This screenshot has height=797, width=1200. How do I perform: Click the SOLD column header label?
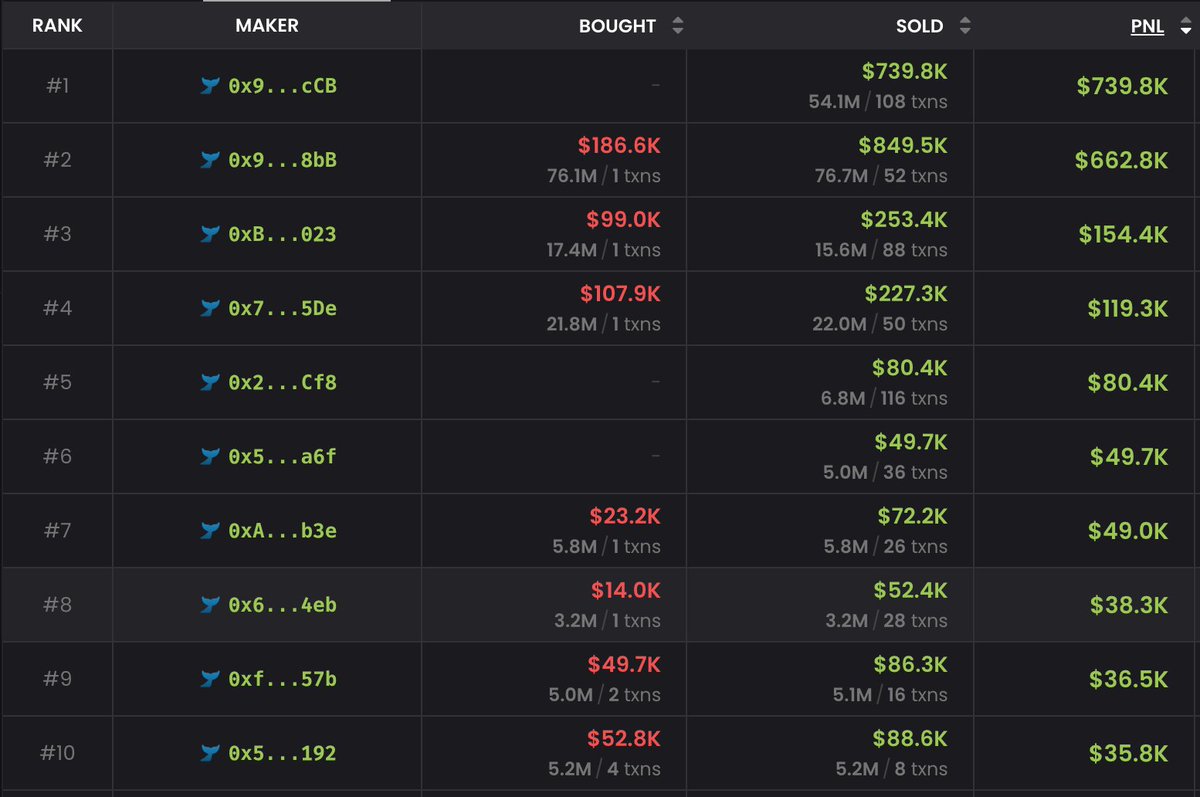920,26
